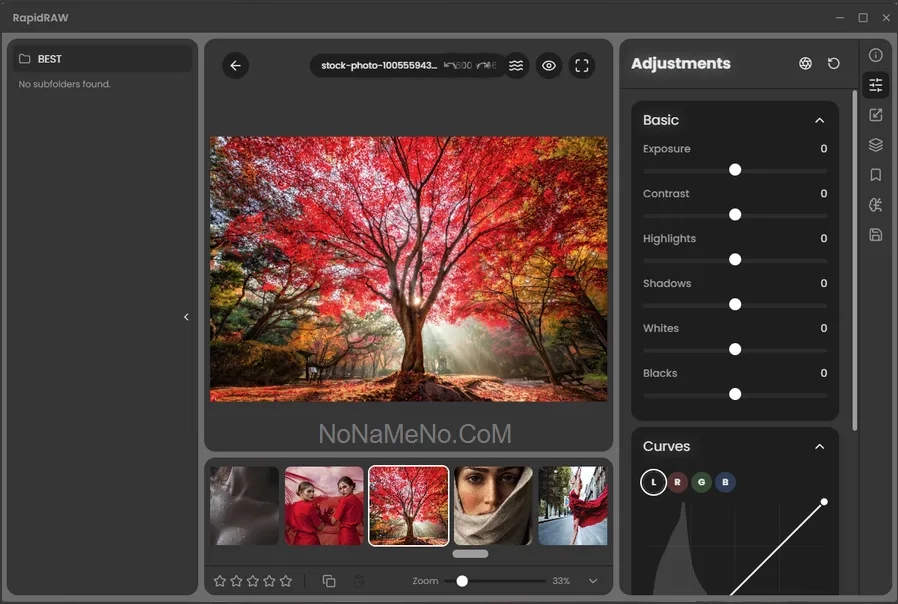Viewport: 898px width, 604px height.
Task: Open the presets bookmark icon
Action: pos(875,175)
